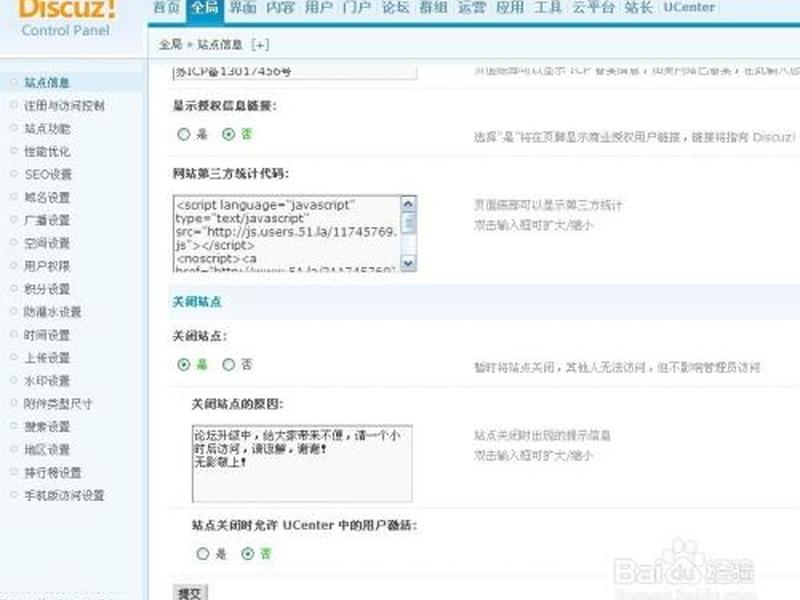800x600 pixels.
Task: Open the 论坛 top menu tab
Action: pos(395,8)
